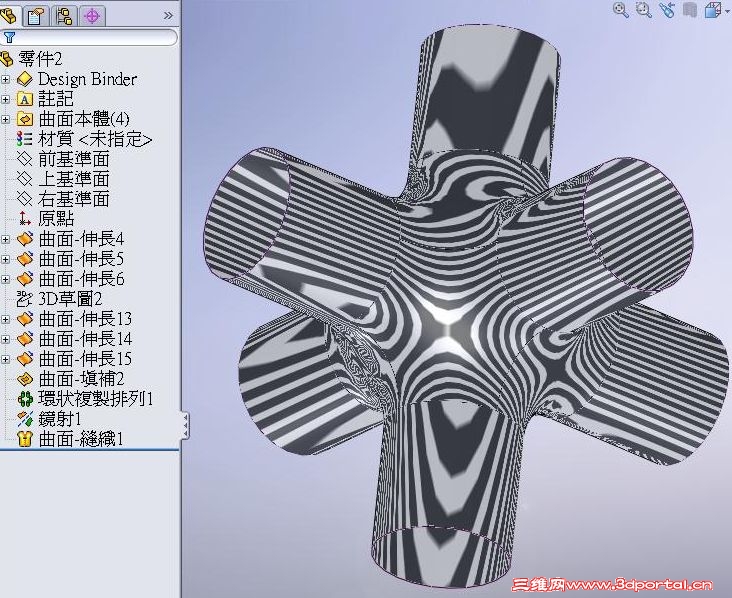Viewport: 732px width, 598px height.
Task: Click the 3D草圖2 sketch icon
Action: coord(25,299)
